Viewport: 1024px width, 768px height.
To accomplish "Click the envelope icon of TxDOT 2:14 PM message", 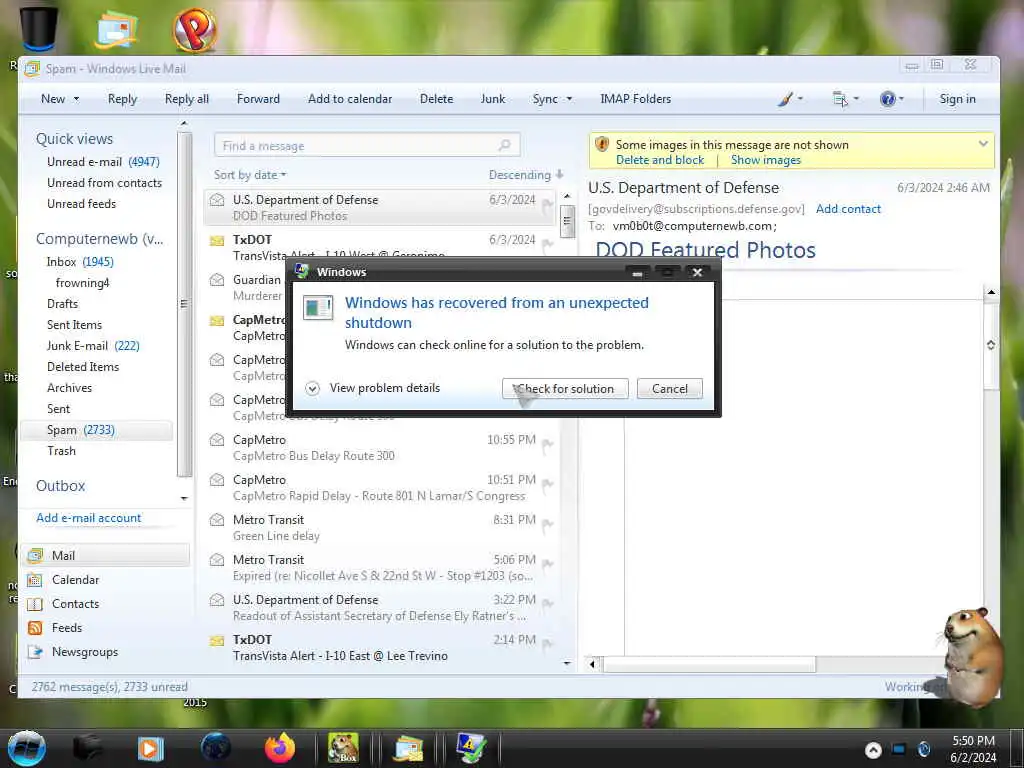I will 217,641.
